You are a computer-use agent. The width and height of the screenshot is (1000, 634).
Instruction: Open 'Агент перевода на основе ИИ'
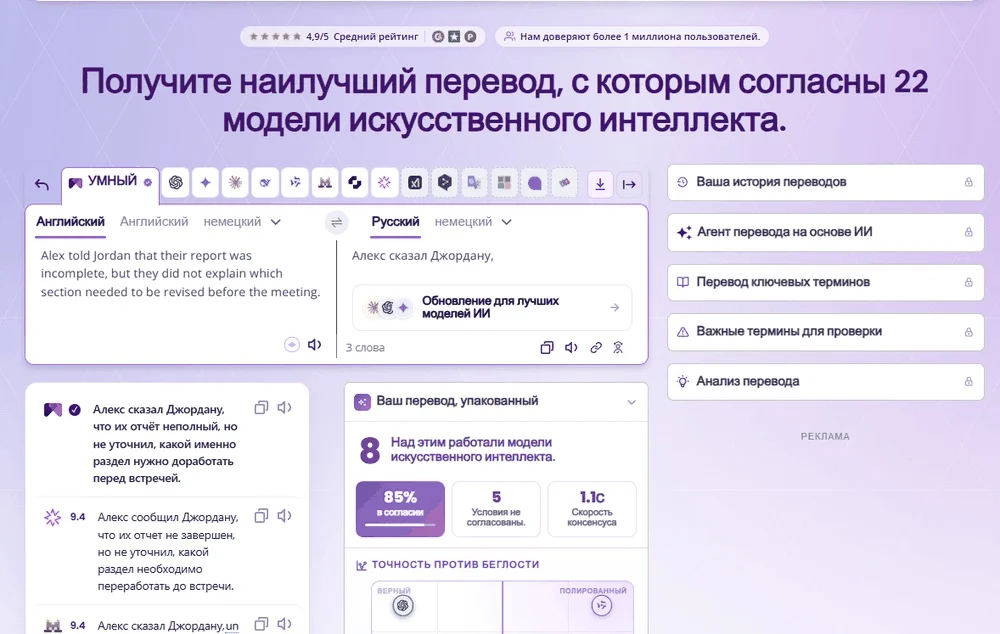point(825,232)
